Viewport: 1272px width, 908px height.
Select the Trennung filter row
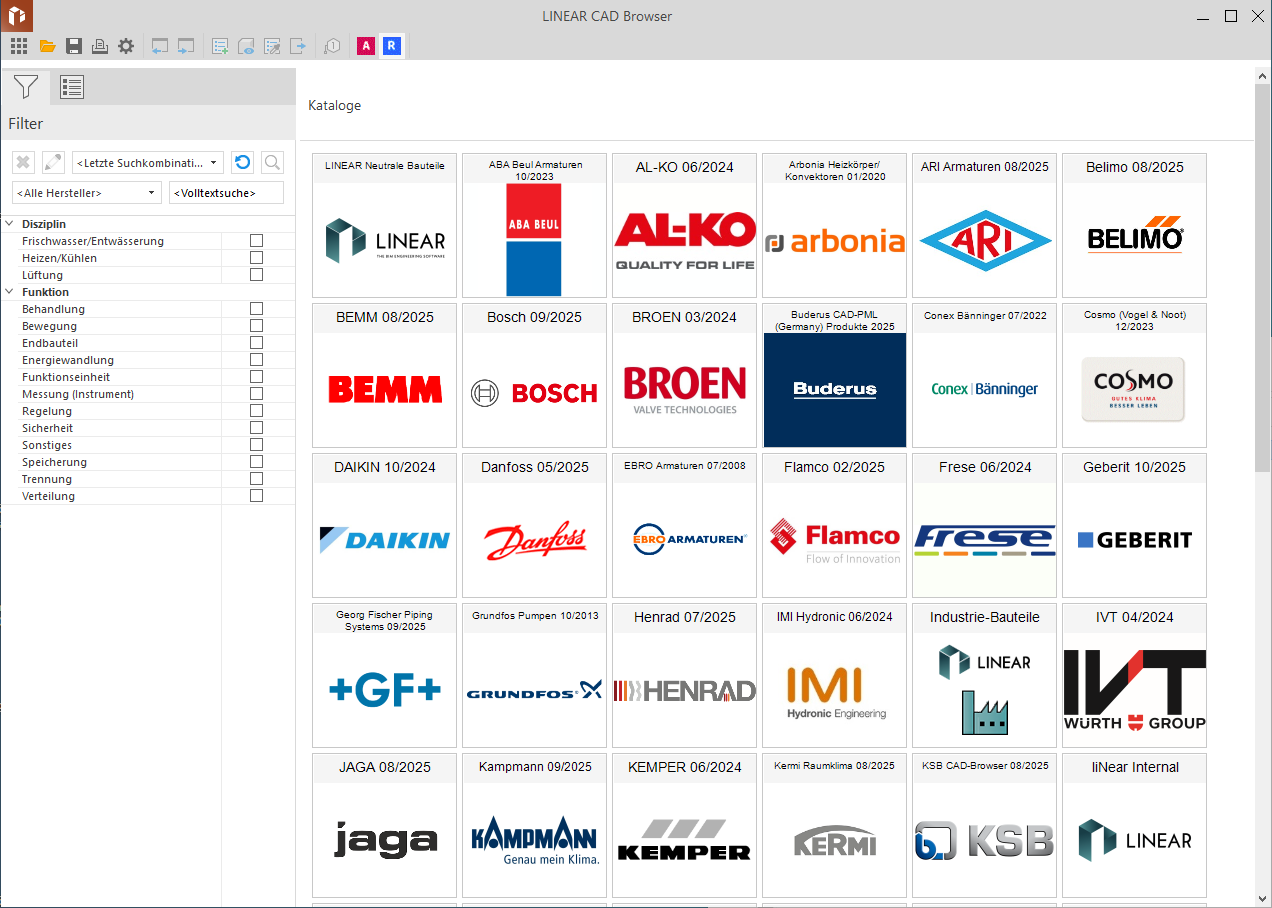[x=148, y=479]
